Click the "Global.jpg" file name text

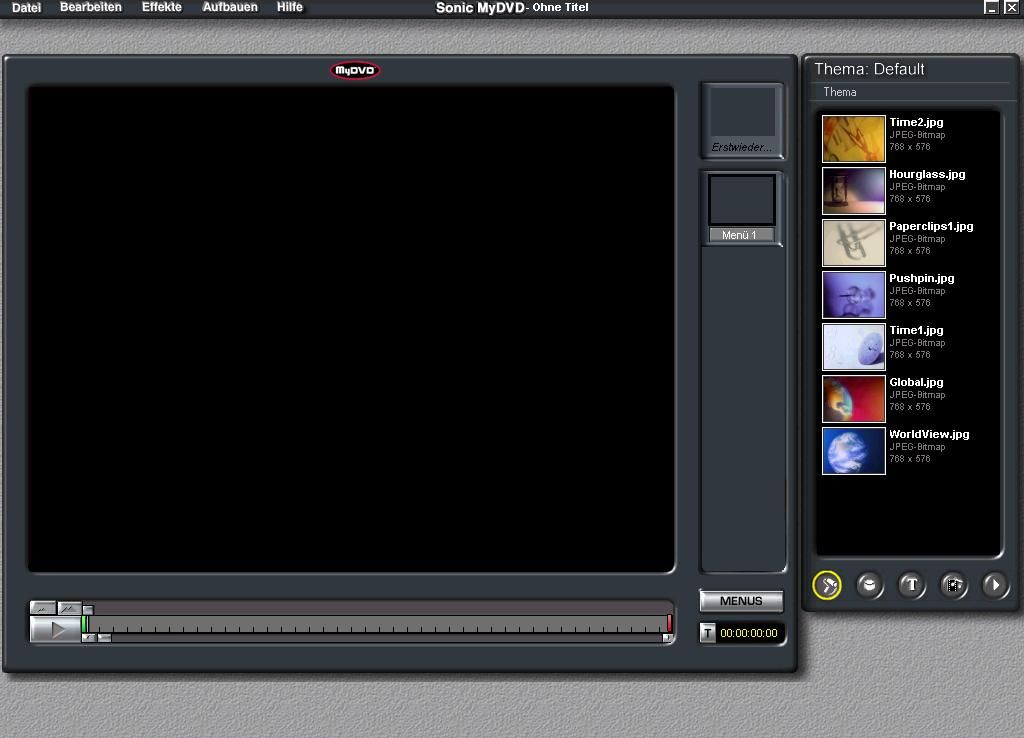click(x=916, y=382)
